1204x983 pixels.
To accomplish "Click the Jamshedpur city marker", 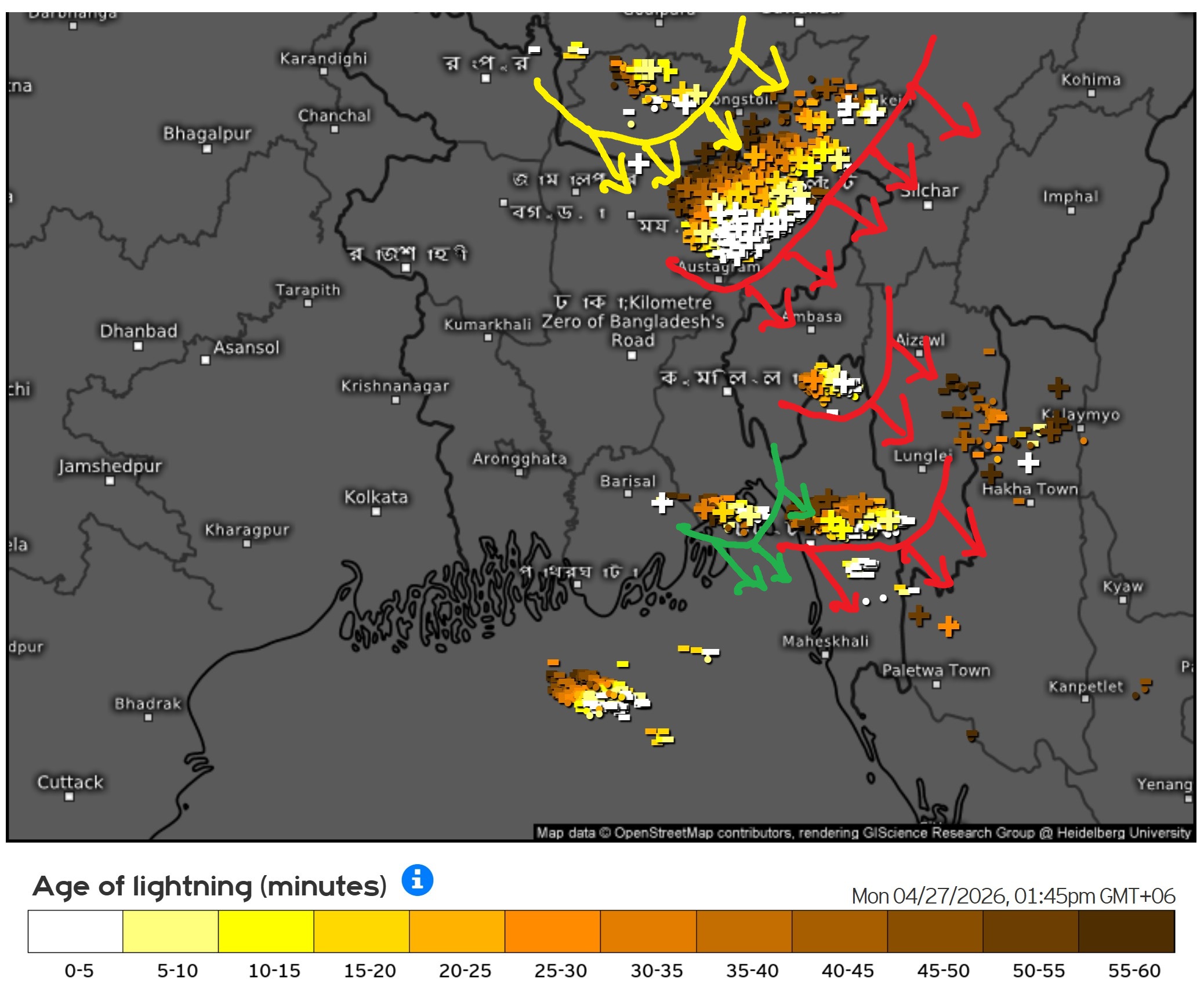I will click(x=110, y=481).
